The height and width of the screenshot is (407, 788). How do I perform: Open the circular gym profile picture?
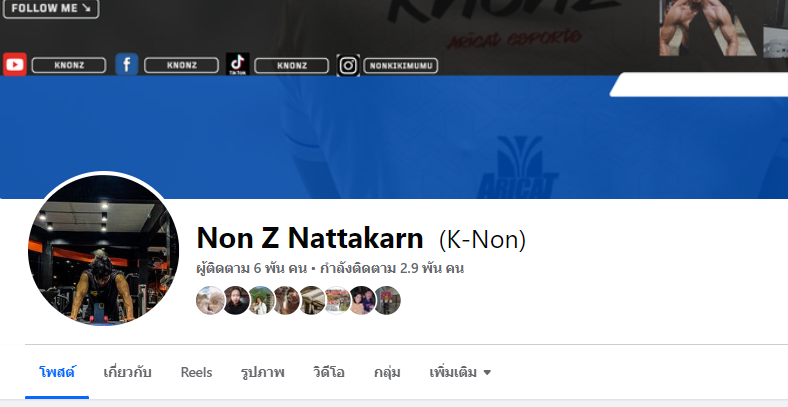pos(103,250)
